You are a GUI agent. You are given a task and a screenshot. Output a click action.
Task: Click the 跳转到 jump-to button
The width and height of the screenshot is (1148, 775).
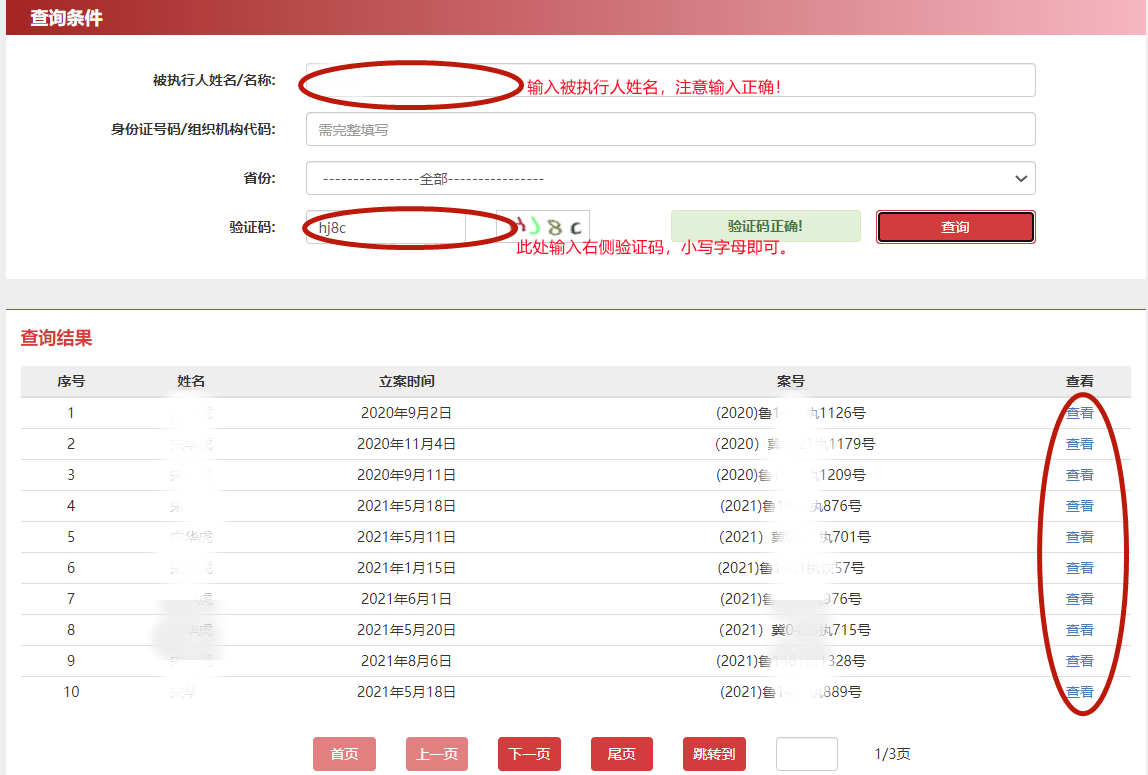tap(714, 754)
